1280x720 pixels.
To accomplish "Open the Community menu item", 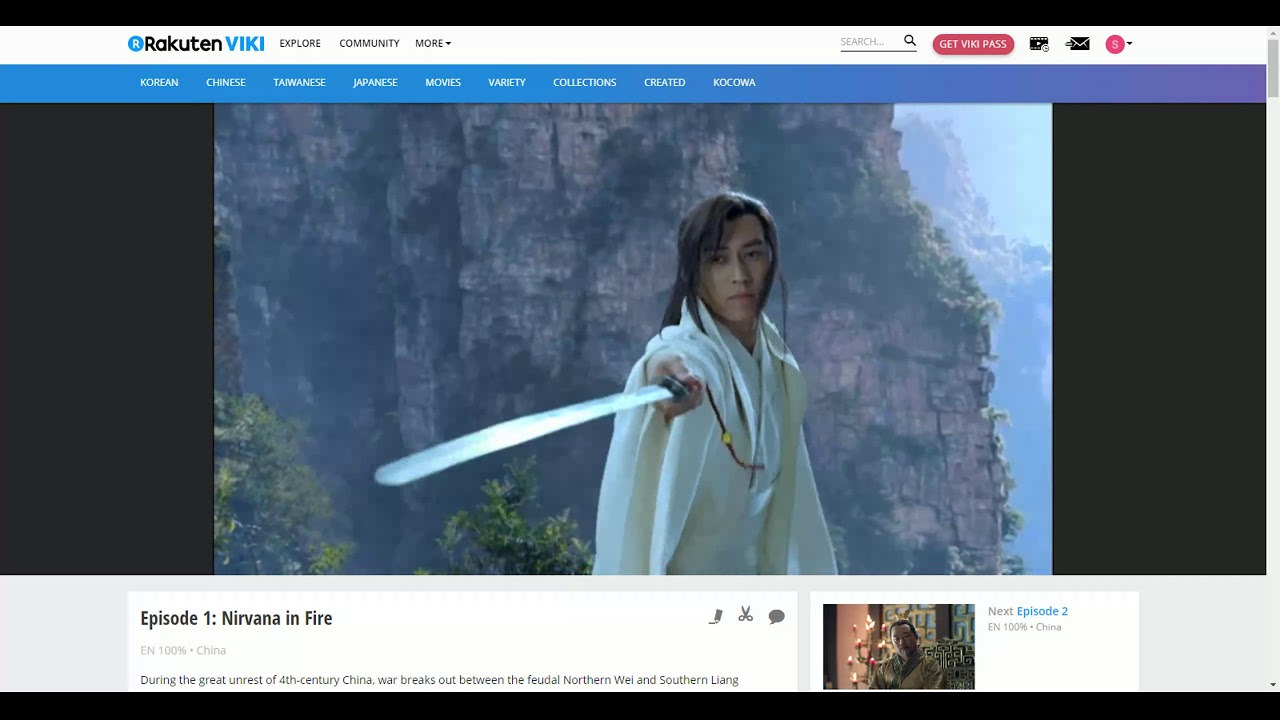I will 369,43.
